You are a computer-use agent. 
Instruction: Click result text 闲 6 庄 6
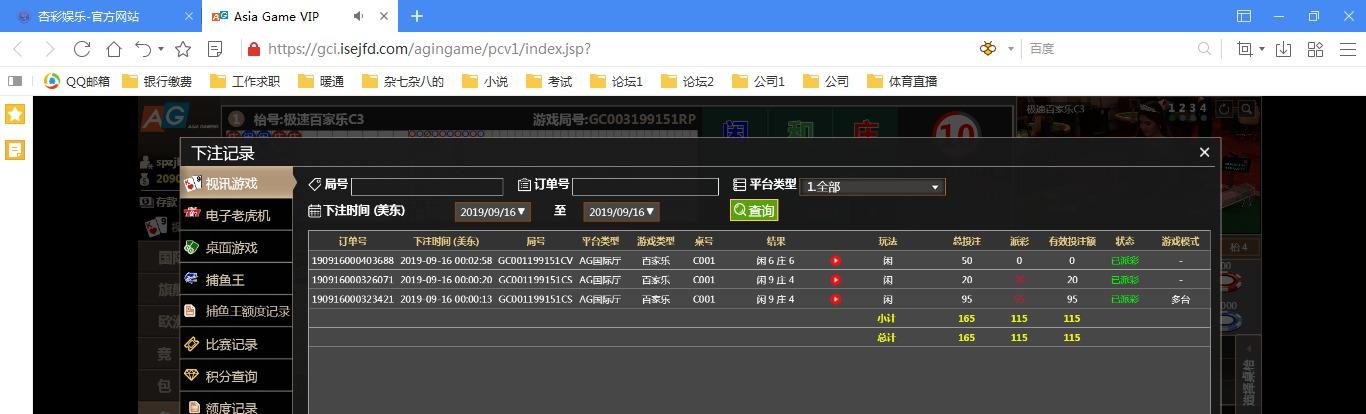[775, 261]
